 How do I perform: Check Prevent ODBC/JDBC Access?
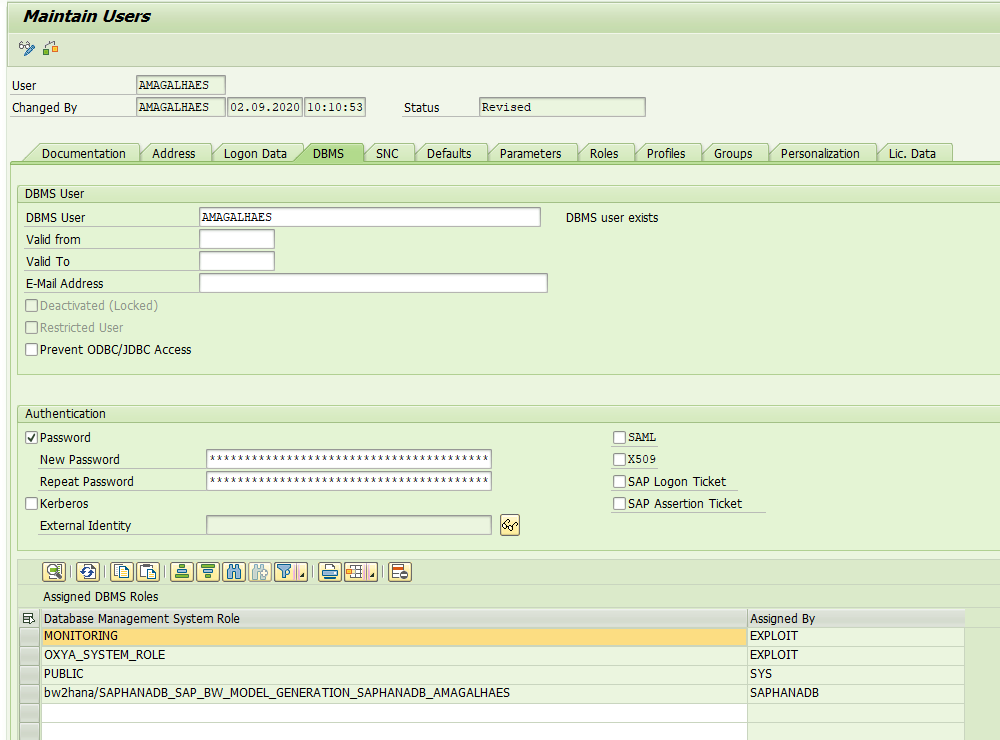click(x=31, y=350)
